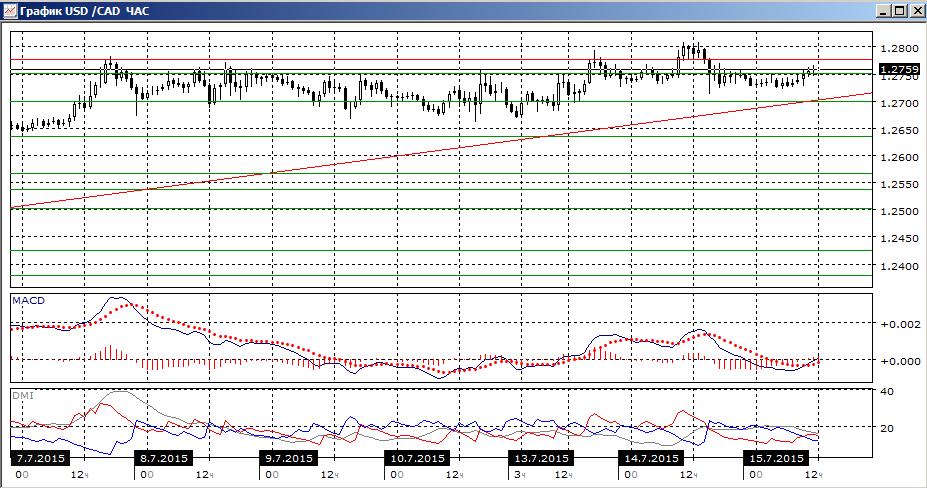
Task: Click the 1.2400 price axis label
Action: click(x=899, y=266)
